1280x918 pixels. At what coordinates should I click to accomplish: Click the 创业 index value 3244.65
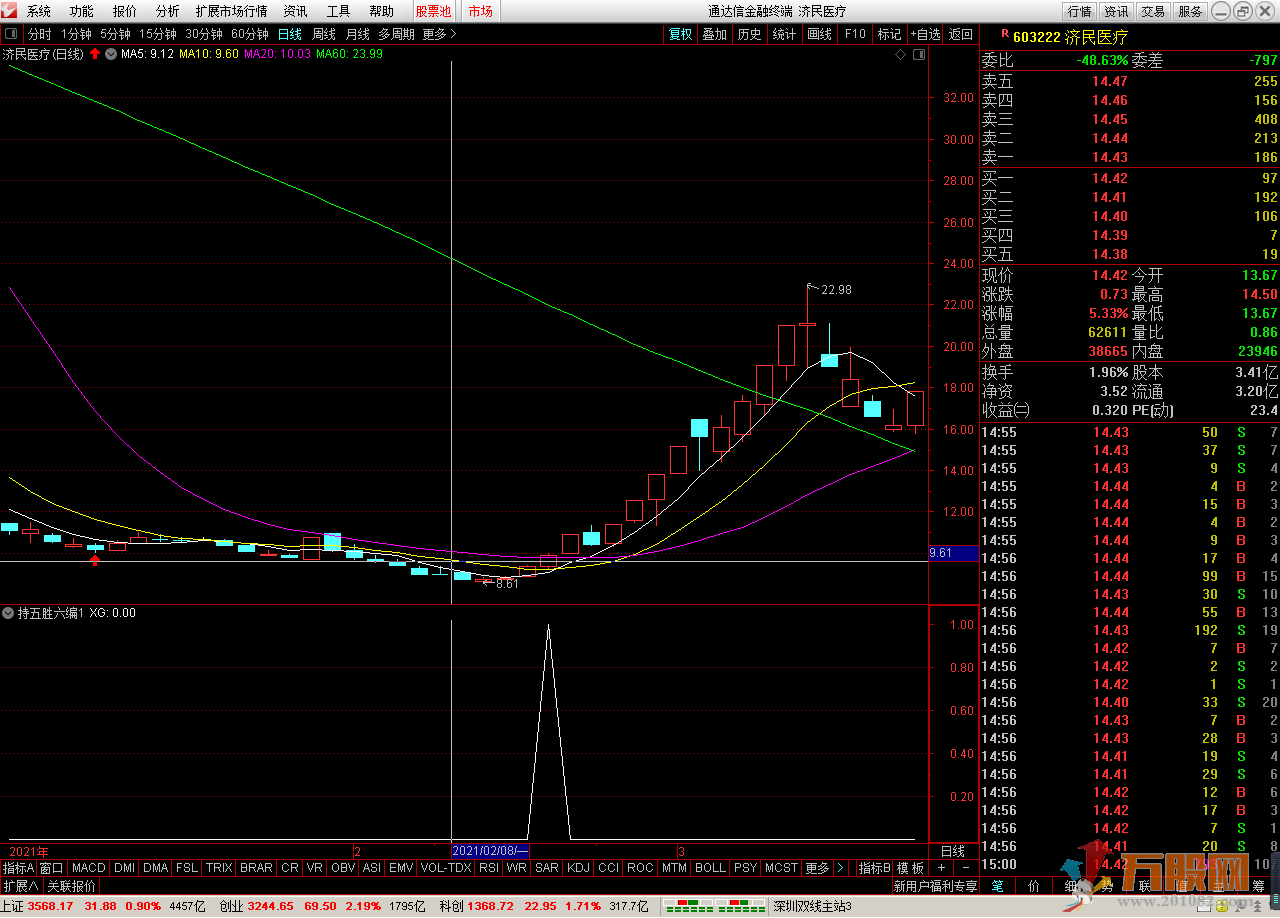270,906
